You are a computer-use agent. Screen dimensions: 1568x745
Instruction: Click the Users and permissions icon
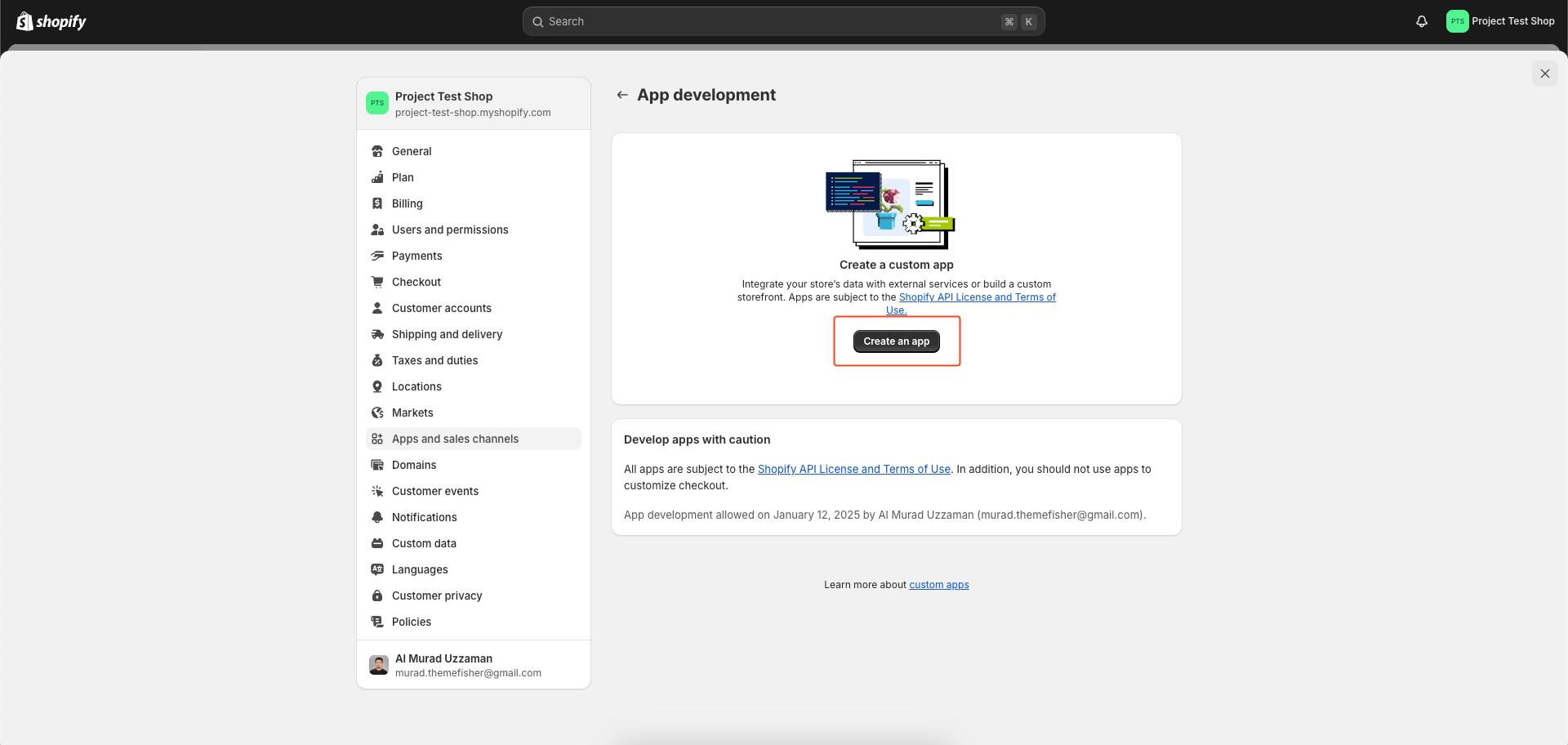click(377, 230)
